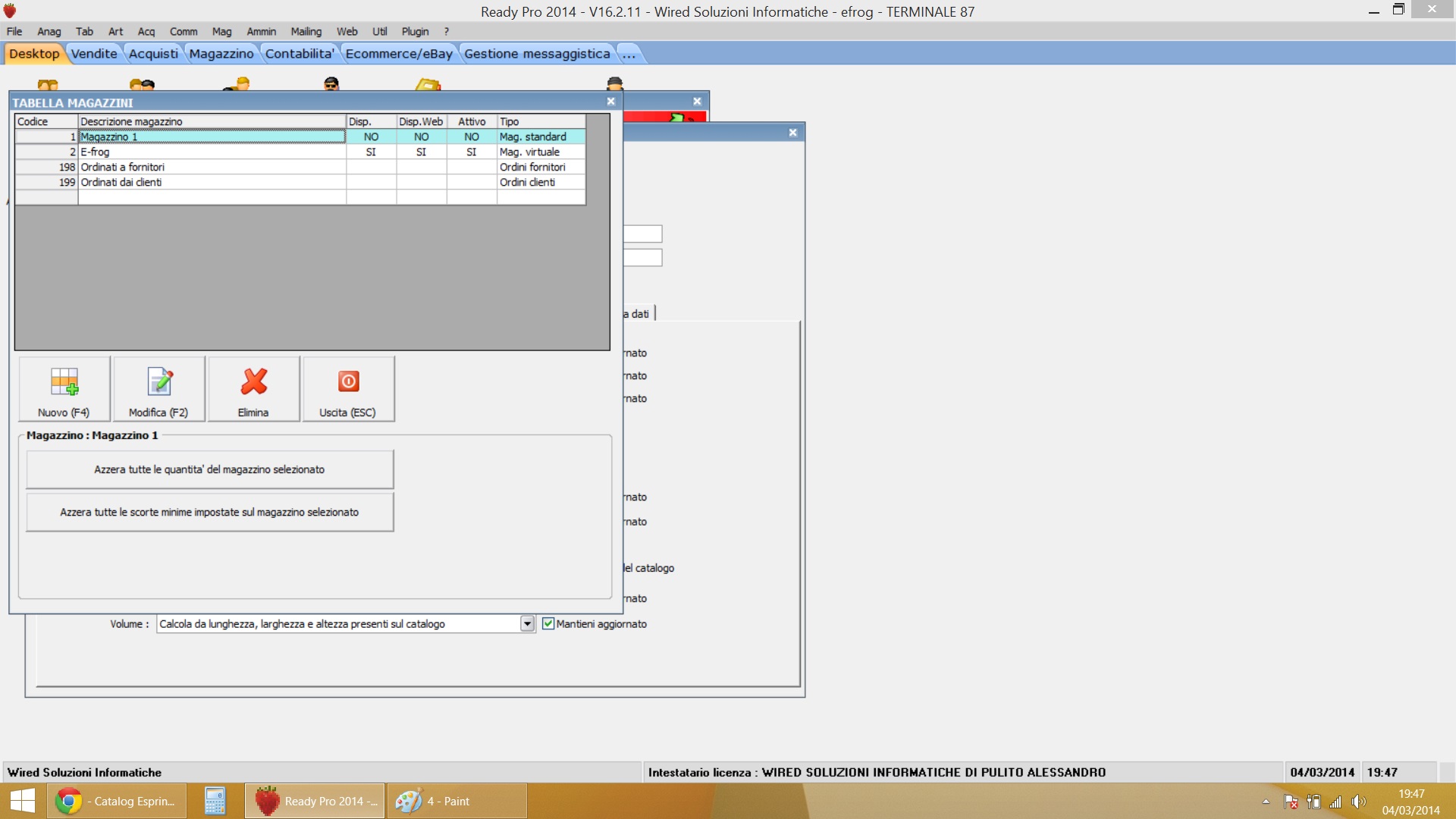The image size is (1456, 819).
Task: Switch to the Acquisti tab
Action: pyautogui.click(x=153, y=54)
